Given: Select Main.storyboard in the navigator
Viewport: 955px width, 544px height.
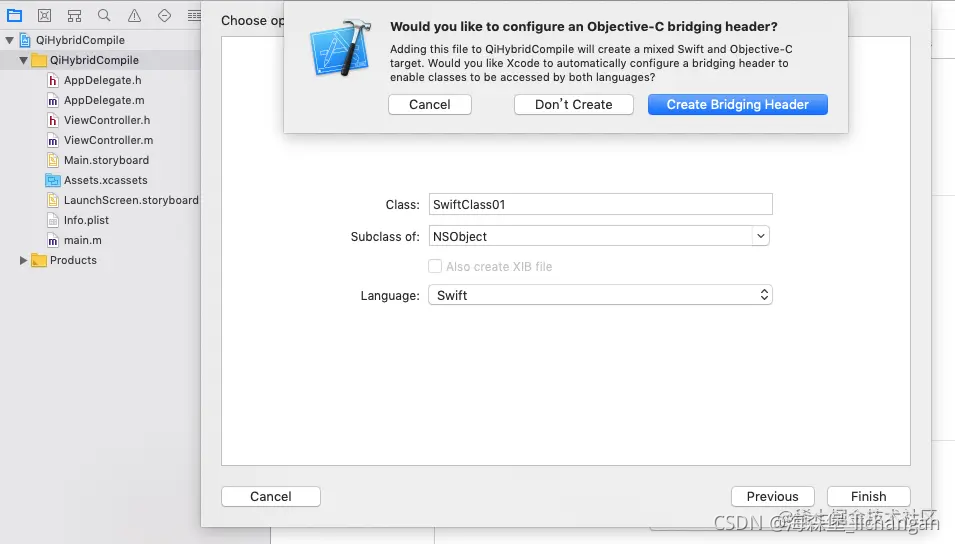Looking at the screenshot, I should [107, 160].
